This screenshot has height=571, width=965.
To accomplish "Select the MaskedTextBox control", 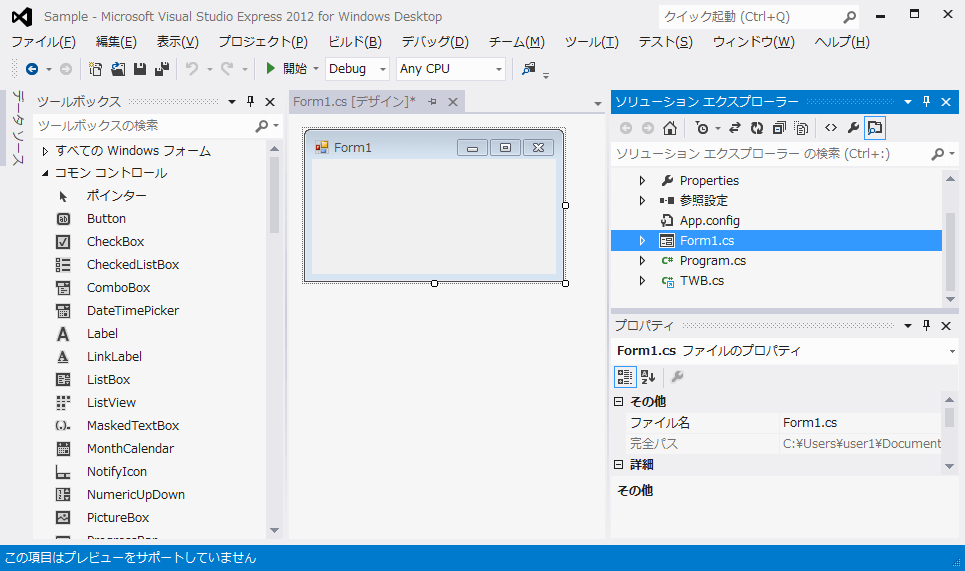I will pos(132,425).
